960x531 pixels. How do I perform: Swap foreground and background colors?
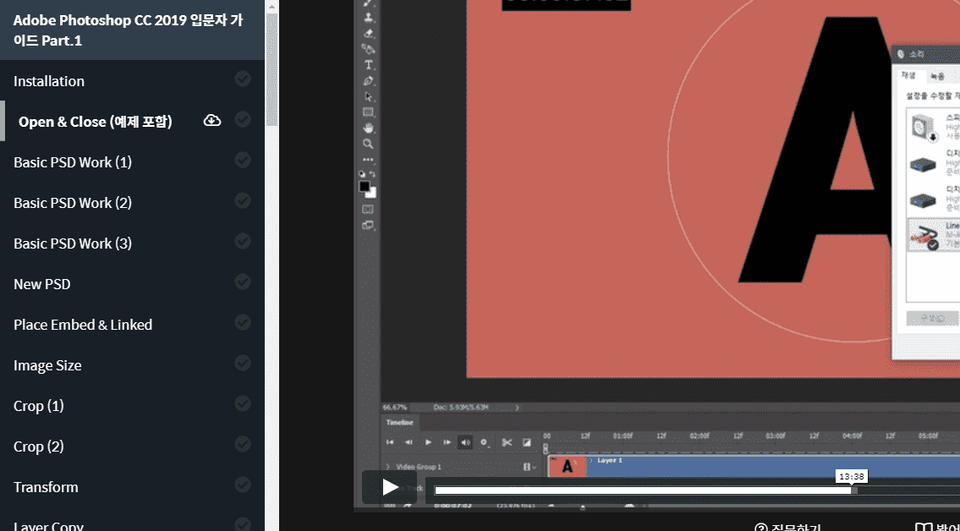pyautogui.click(x=373, y=174)
